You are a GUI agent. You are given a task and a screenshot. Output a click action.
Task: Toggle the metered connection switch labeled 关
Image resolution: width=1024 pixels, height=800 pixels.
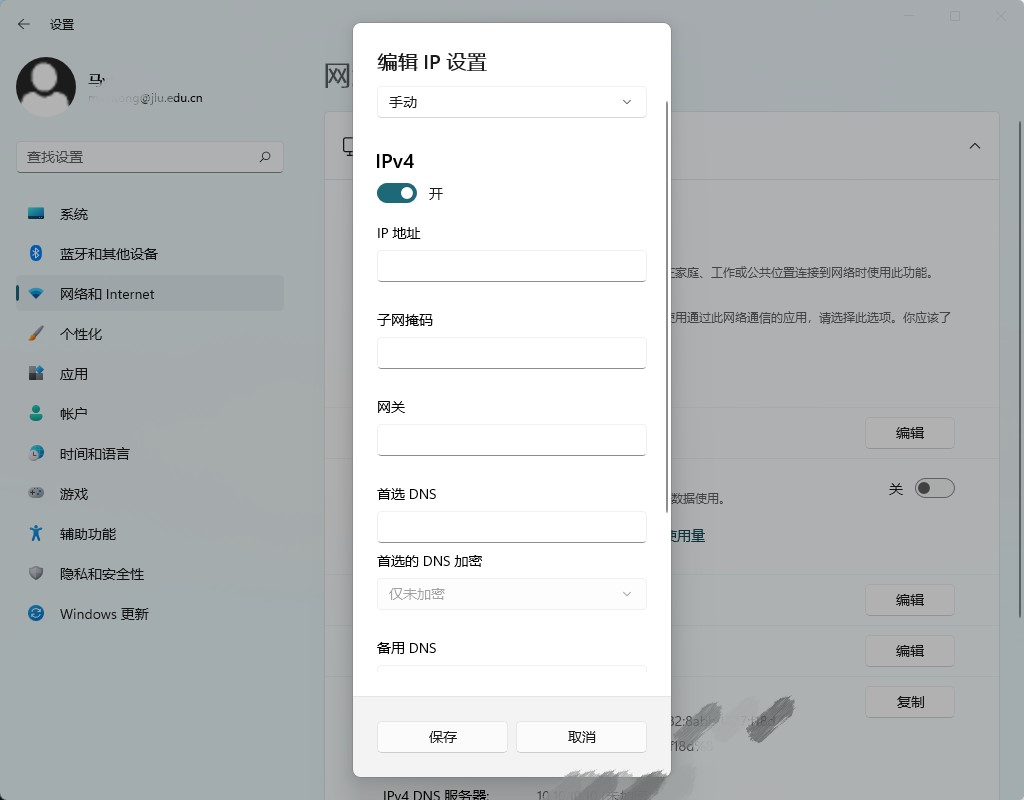(935, 488)
